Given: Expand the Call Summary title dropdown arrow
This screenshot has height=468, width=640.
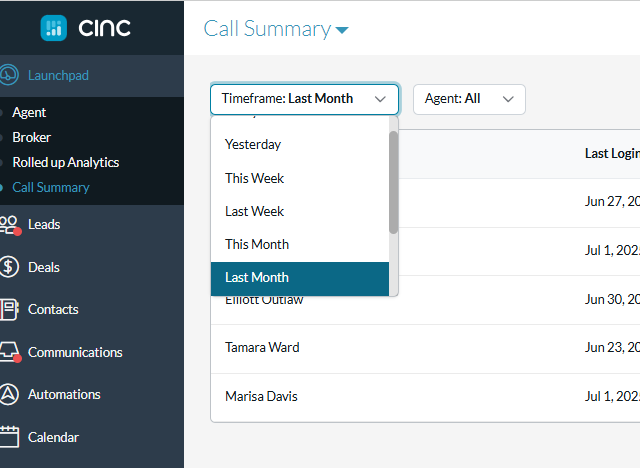Looking at the screenshot, I should click(342, 30).
